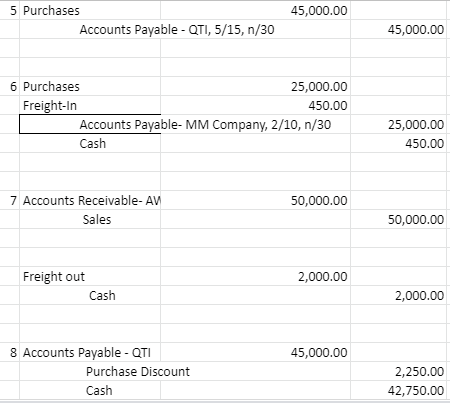
Task: Click the 25,000.00 debit for Purchases entry 6
Action: click(255, 86)
